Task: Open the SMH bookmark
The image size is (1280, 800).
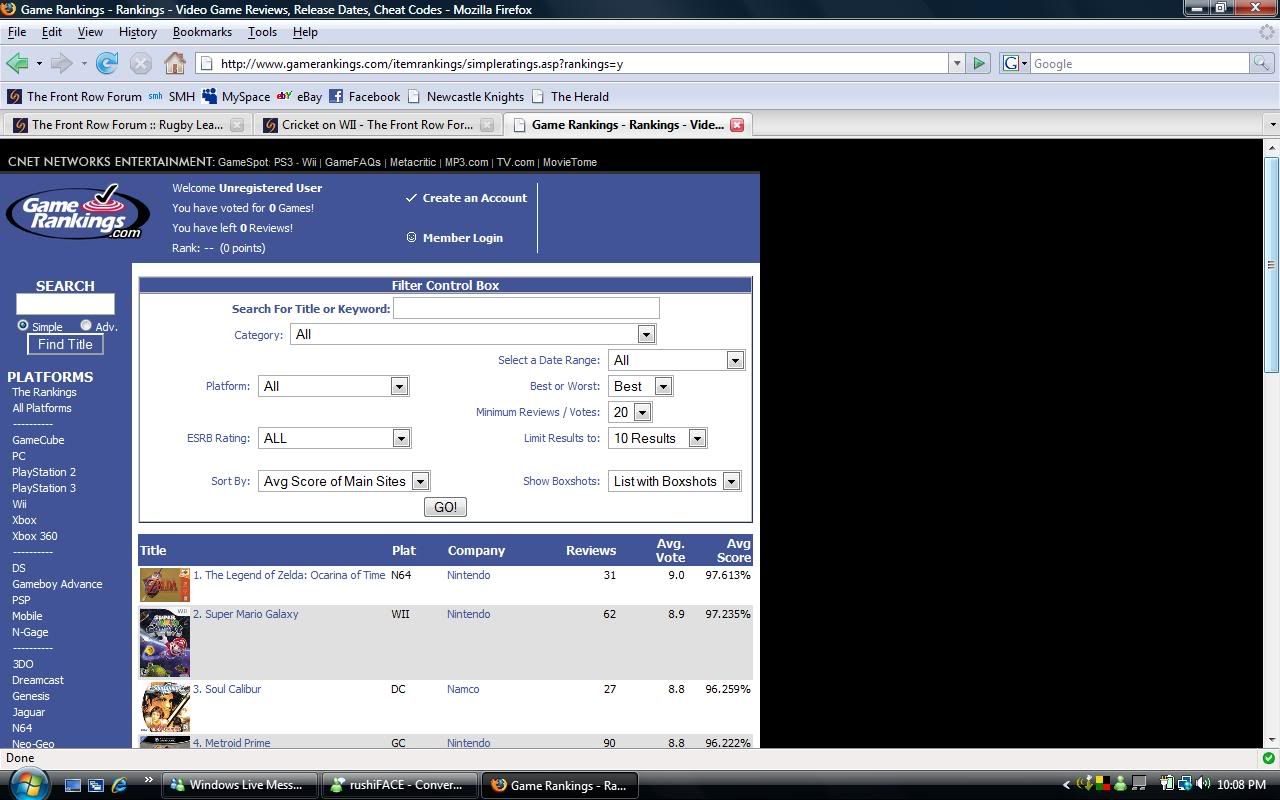Action: (x=172, y=97)
